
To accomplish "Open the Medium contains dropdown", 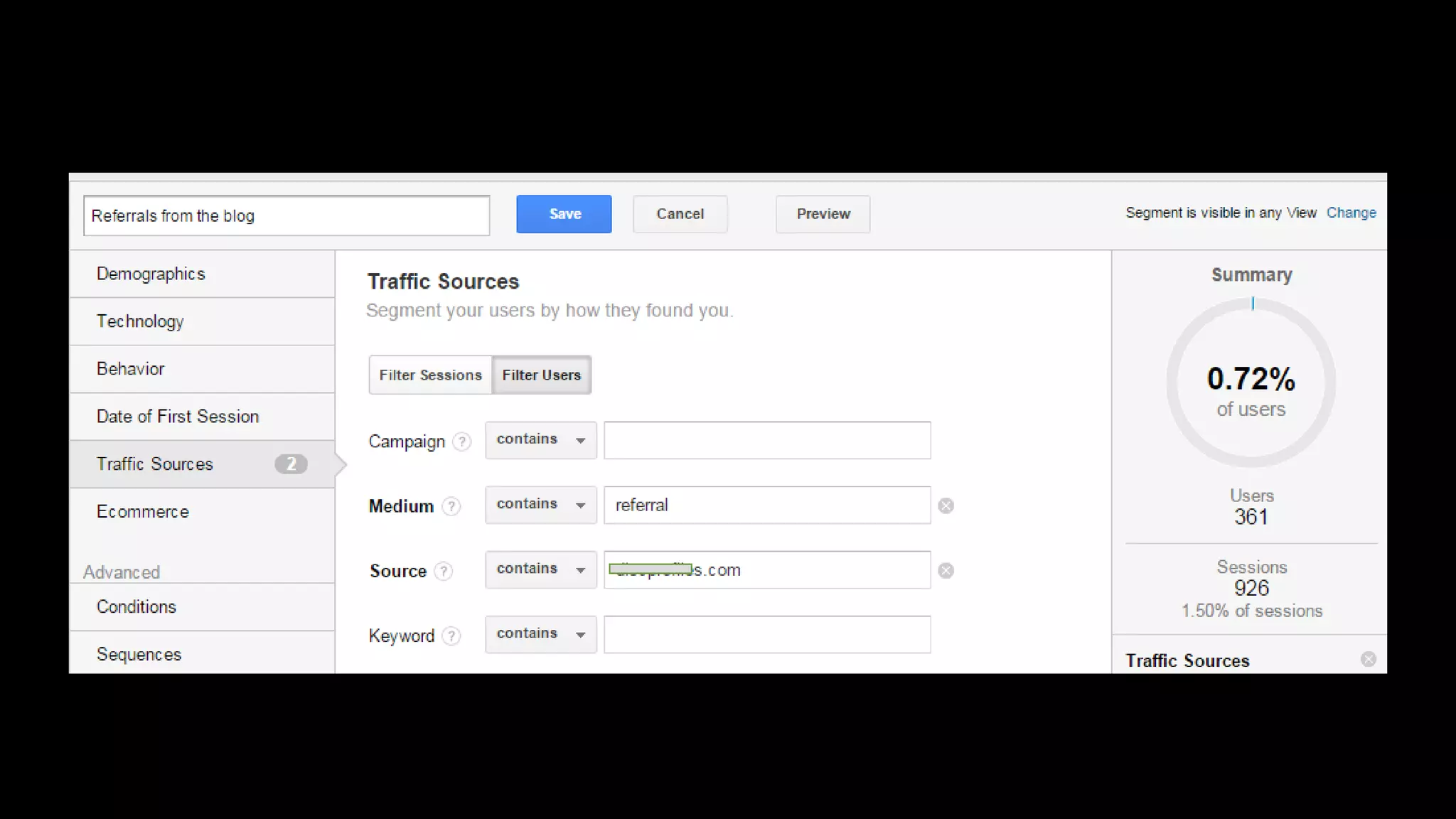I will point(540,505).
